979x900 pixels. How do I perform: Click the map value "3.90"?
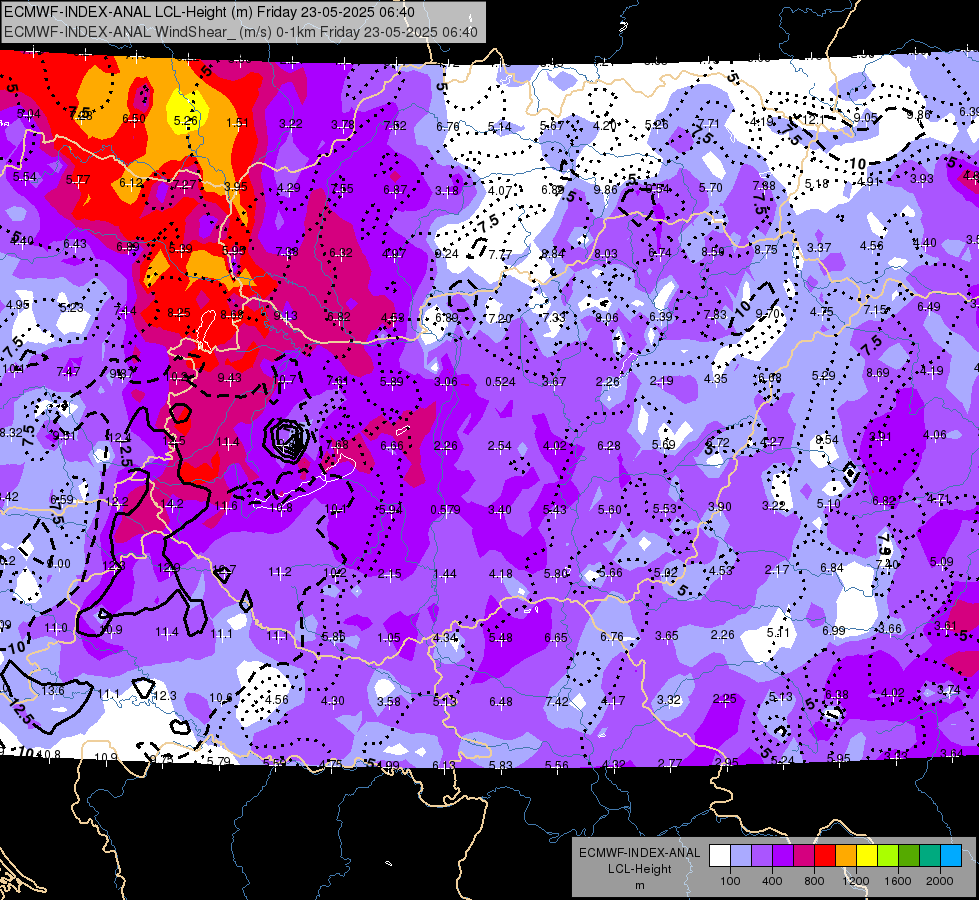[x=719, y=507]
